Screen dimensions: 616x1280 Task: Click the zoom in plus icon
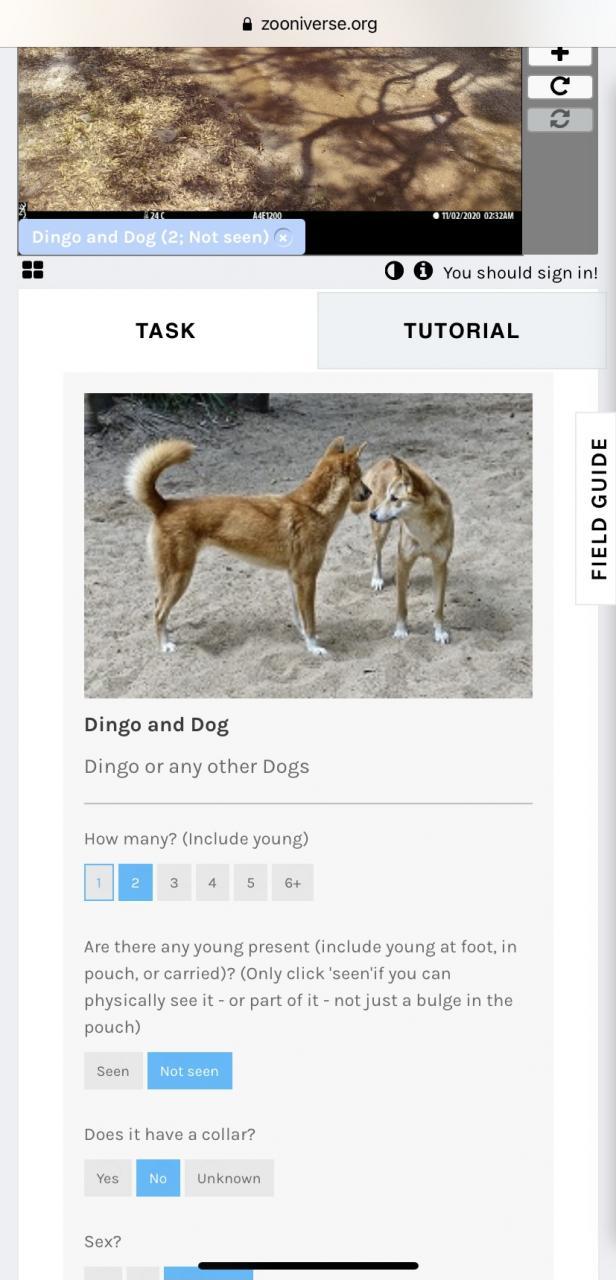[560, 55]
